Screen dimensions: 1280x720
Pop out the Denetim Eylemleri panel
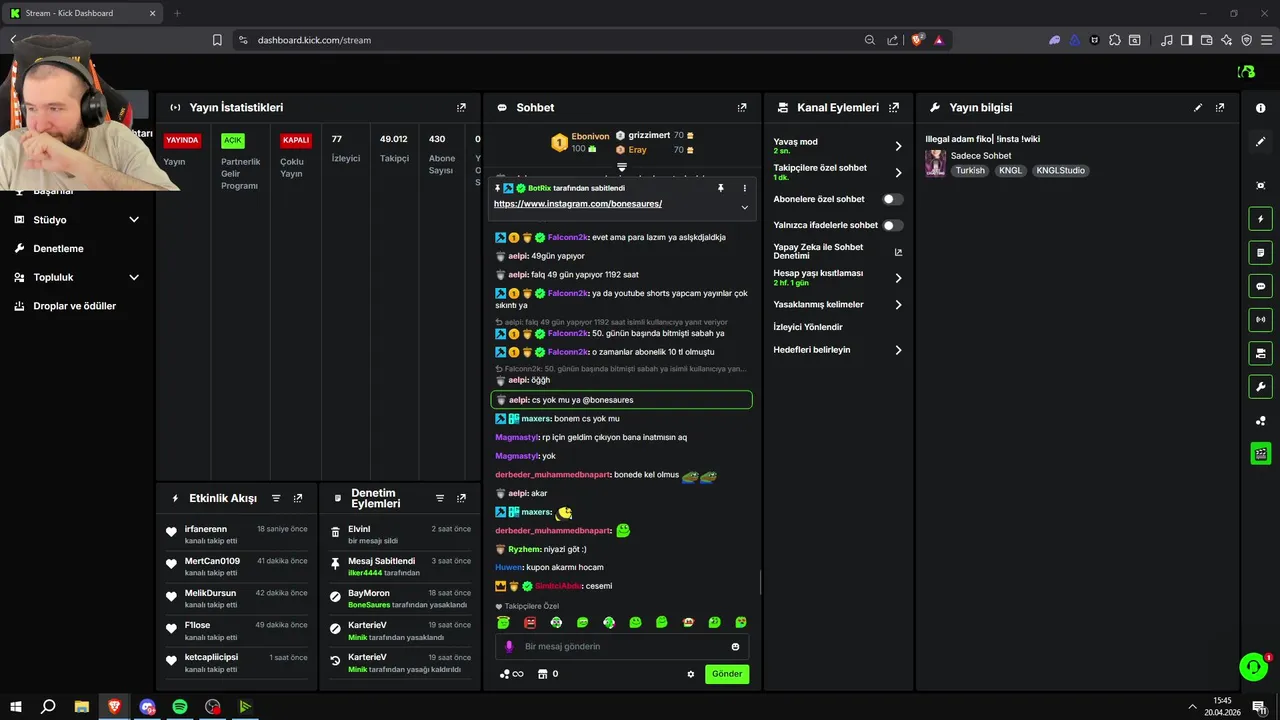[461, 498]
